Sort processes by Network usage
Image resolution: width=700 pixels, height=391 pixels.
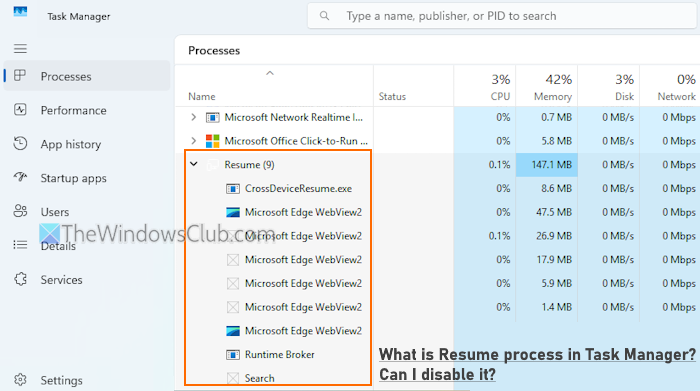coord(670,87)
